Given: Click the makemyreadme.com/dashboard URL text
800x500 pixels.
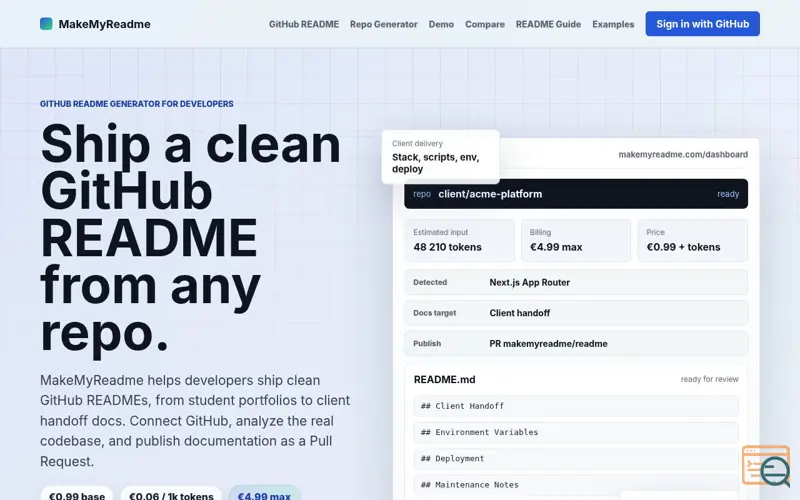Looking at the screenshot, I should point(683,154).
